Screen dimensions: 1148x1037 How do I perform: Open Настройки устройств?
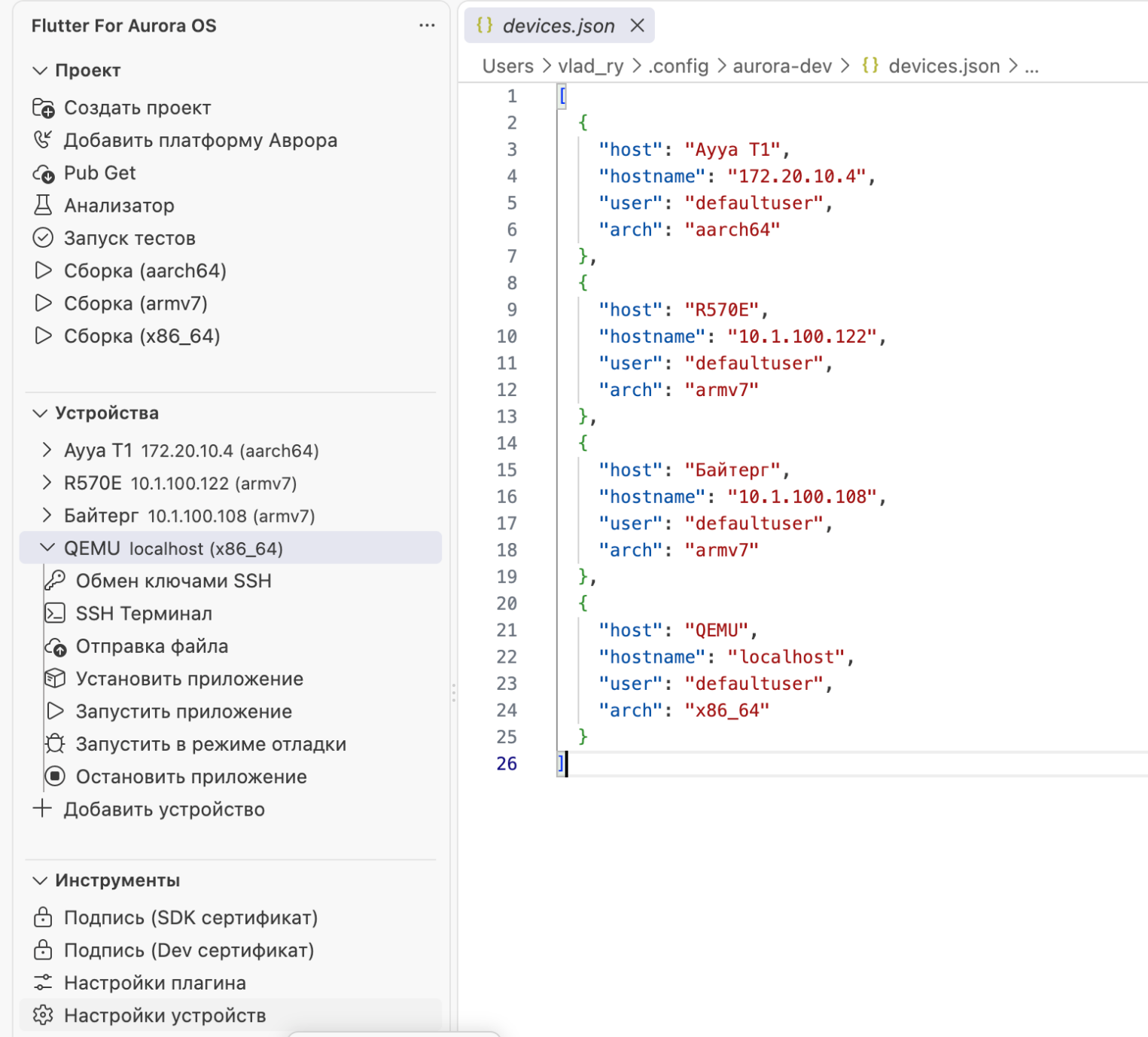(x=165, y=1016)
